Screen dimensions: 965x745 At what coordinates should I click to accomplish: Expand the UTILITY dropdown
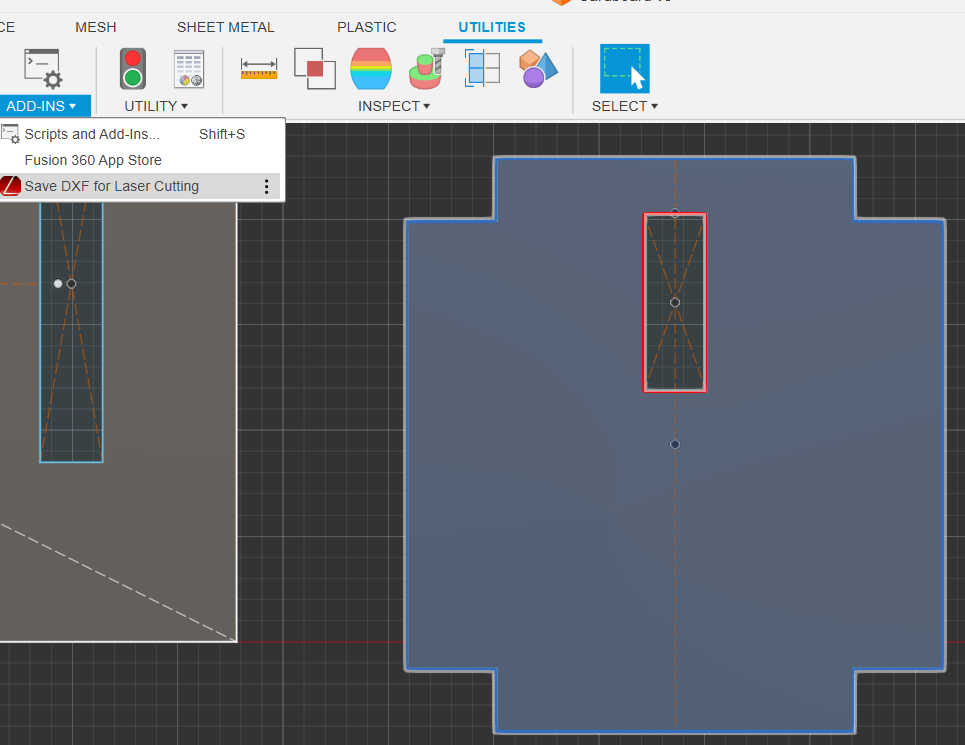pyautogui.click(x=156, y=106)
